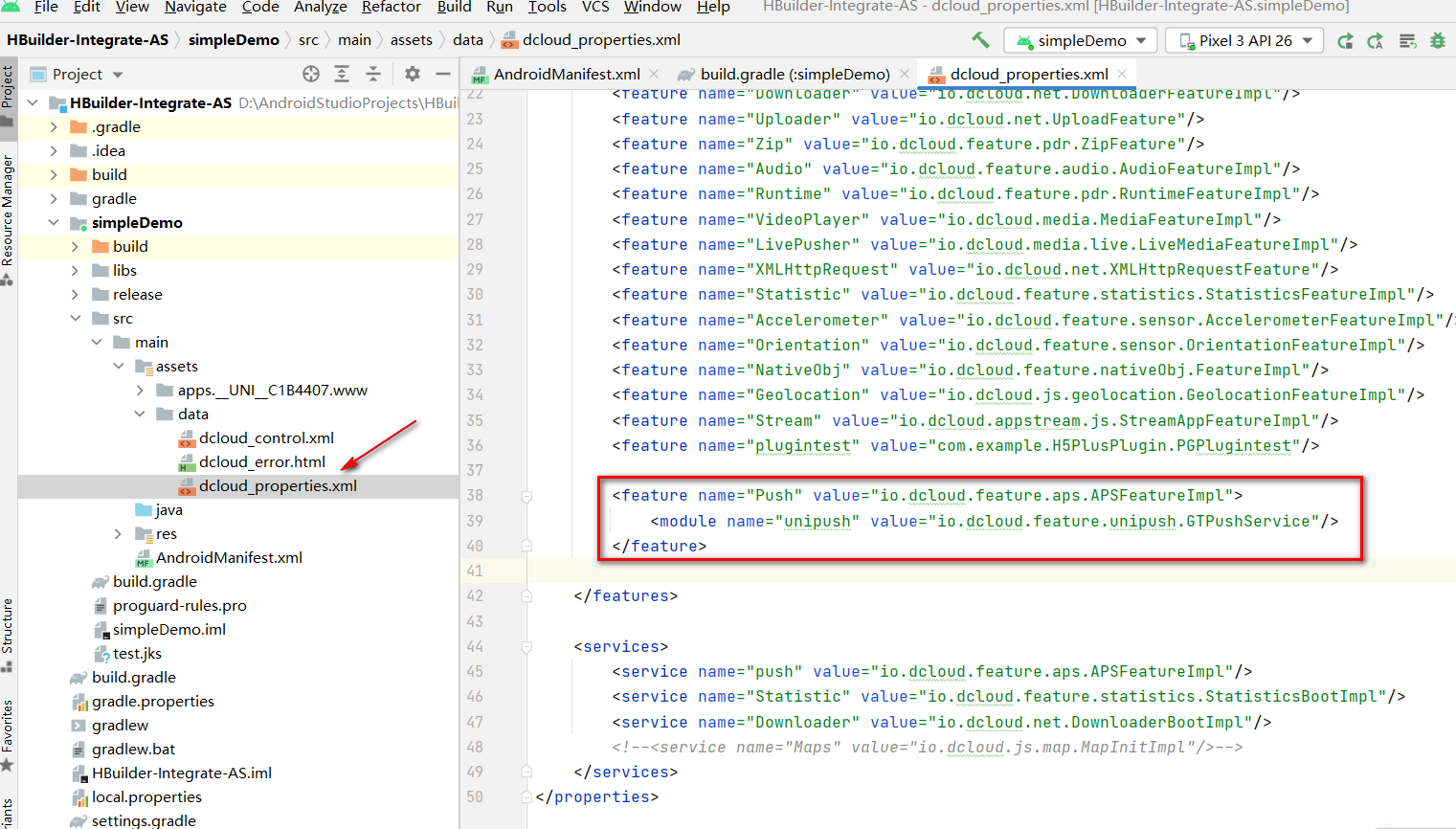Open the simpleDemo run configuration dropdown

(x=1081, y=40)
